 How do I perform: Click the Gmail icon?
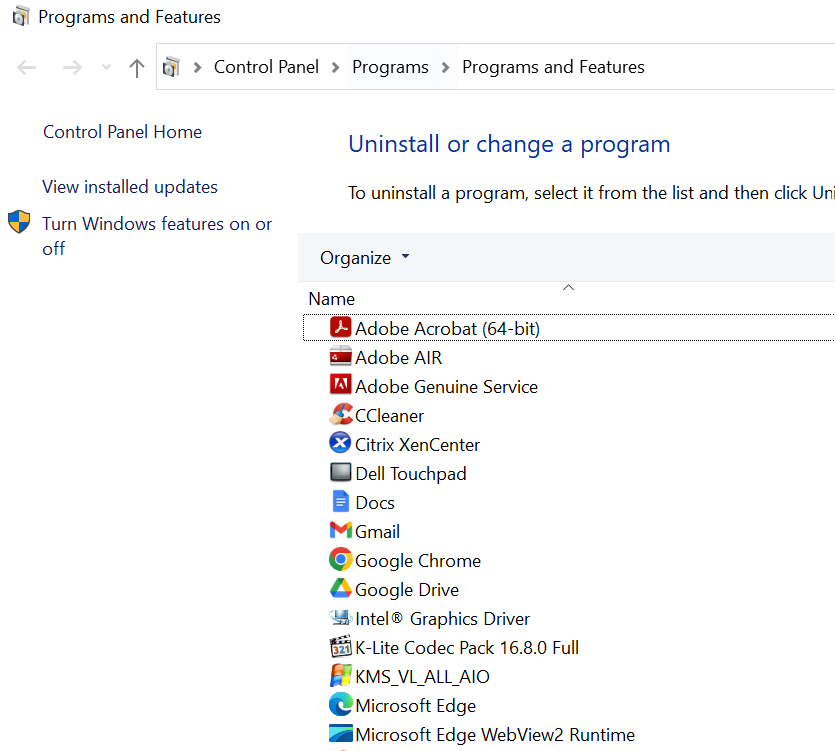click(340, 530)
